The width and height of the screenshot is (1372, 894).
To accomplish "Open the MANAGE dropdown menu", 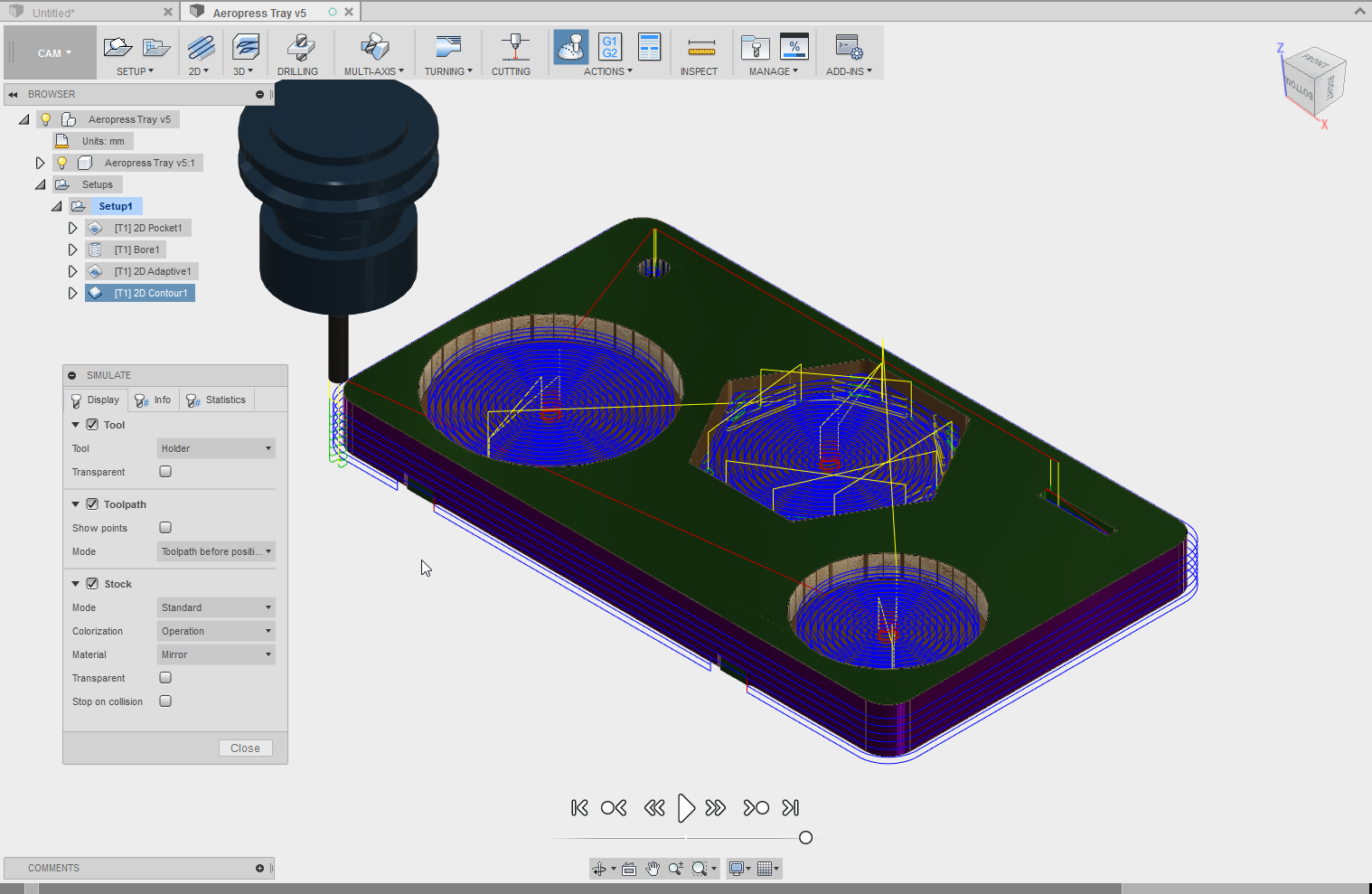I will (774, 71).
